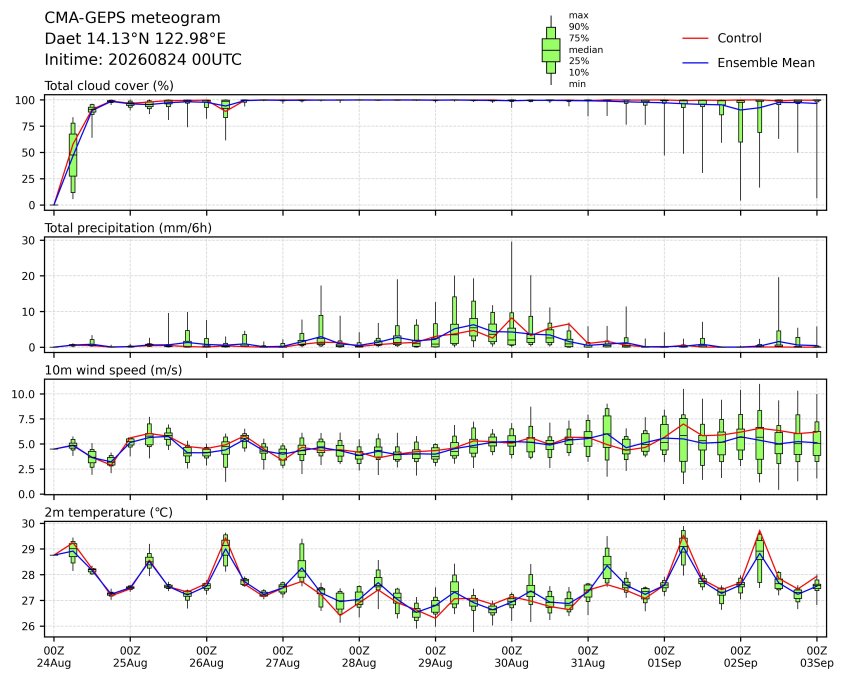Click the CMA-GEPS meteogram title
845x680 pixels.
coord(133,18)
